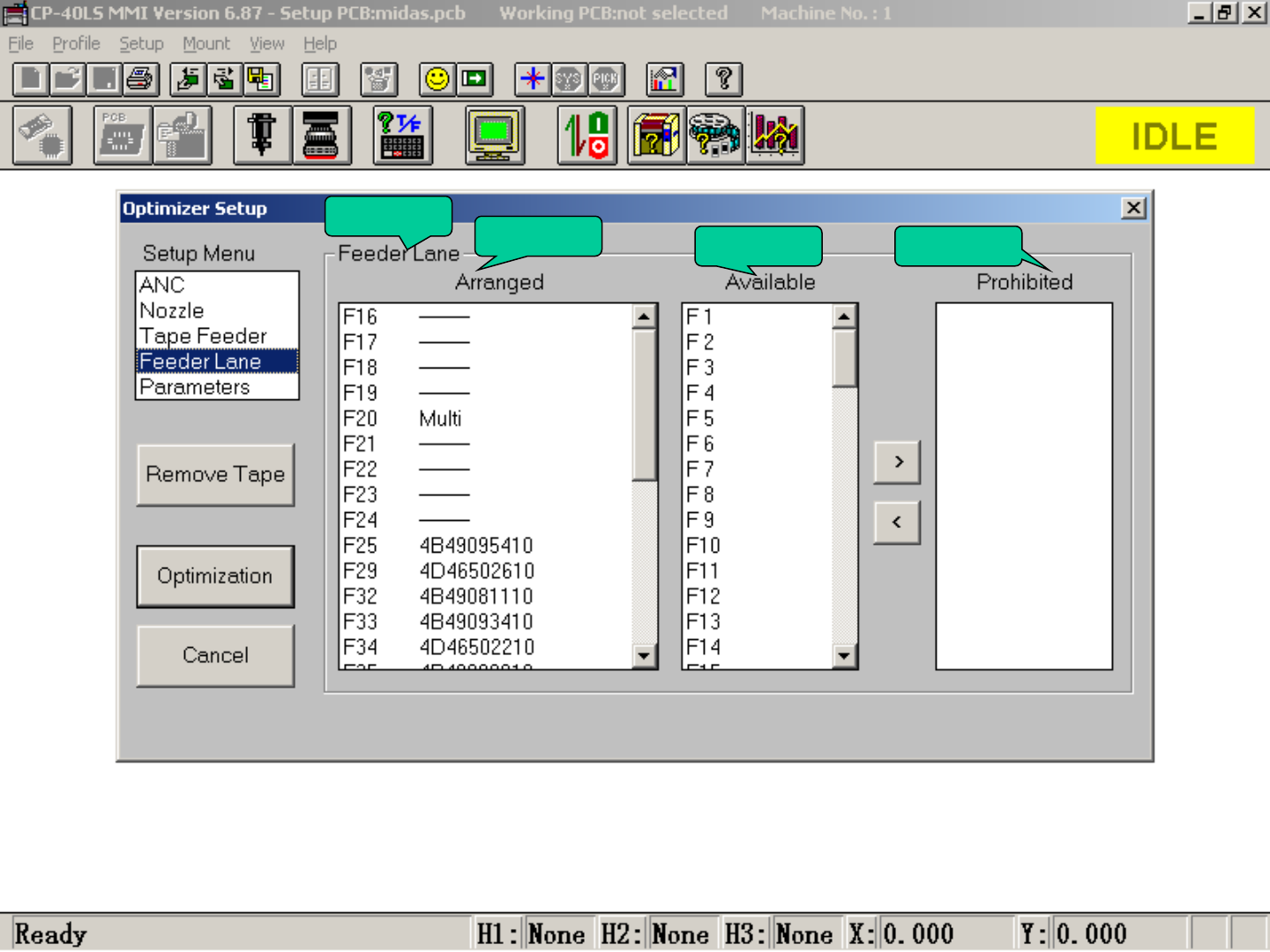Viewport: 1270px width, 952px height.
Task: Move feeder to Prohibited with > button
Action: (897, 462)
